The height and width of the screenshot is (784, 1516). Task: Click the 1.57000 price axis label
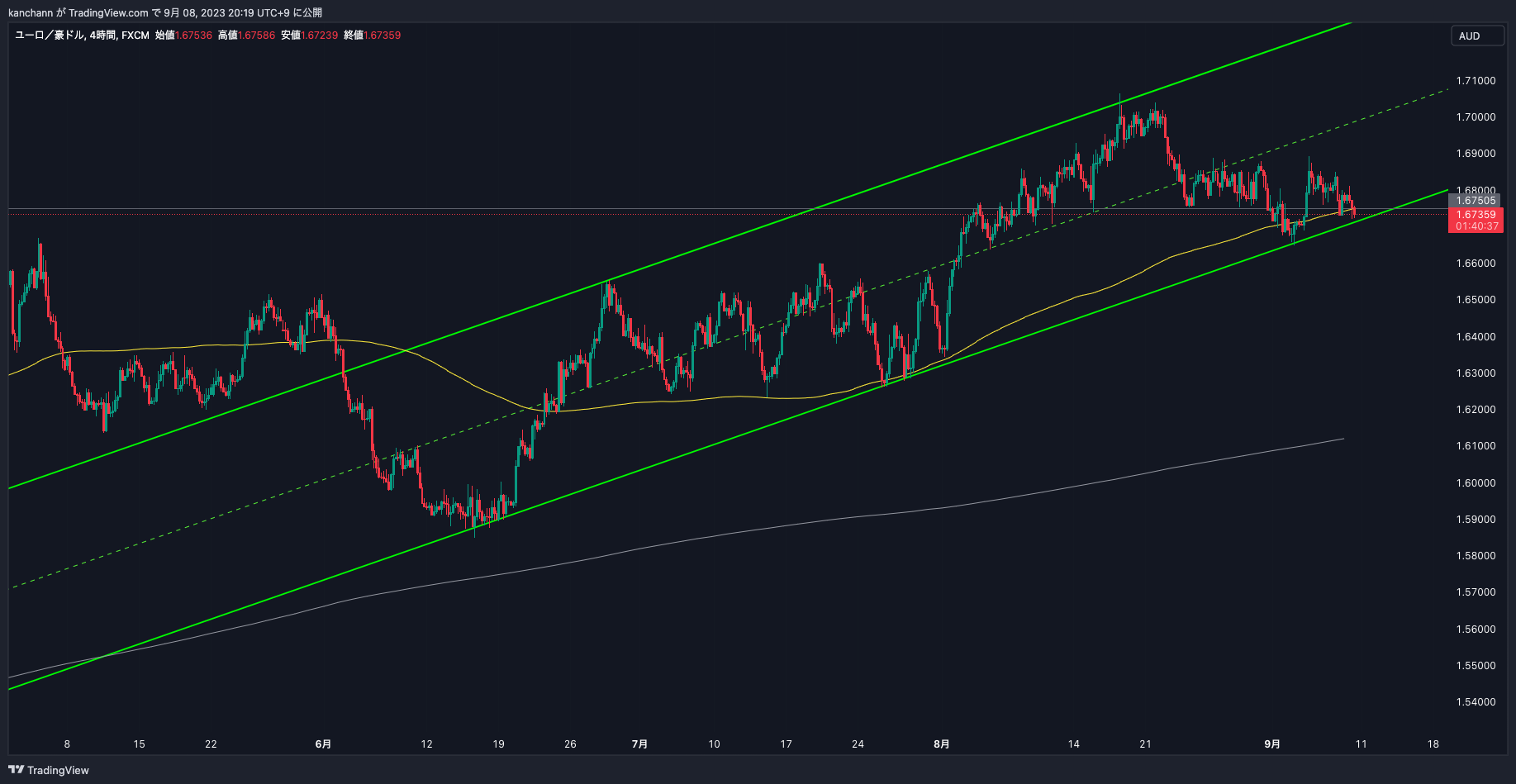click(x=1476, y=592)
